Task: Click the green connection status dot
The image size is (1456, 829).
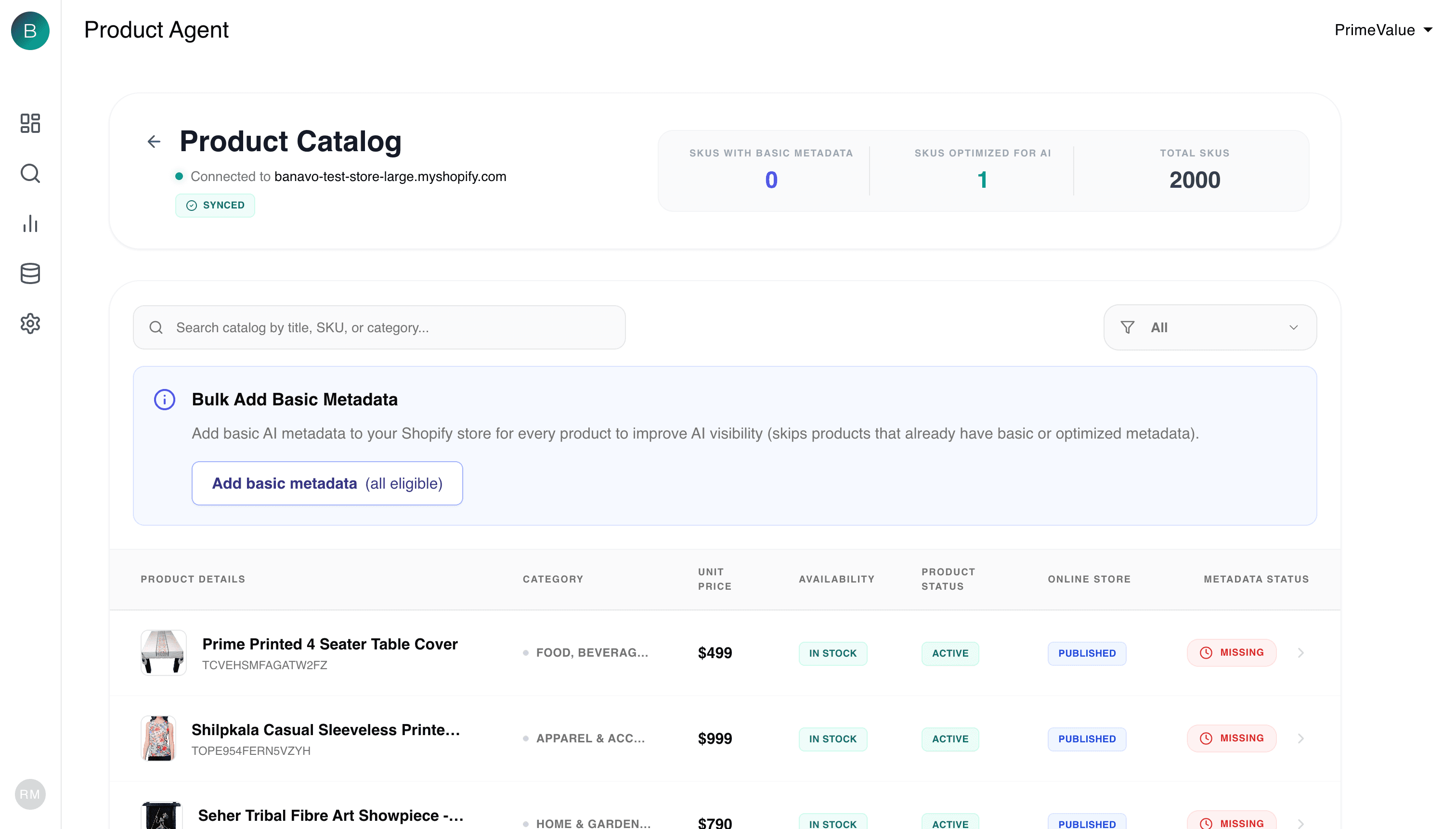Action: (x=179, y=177)
